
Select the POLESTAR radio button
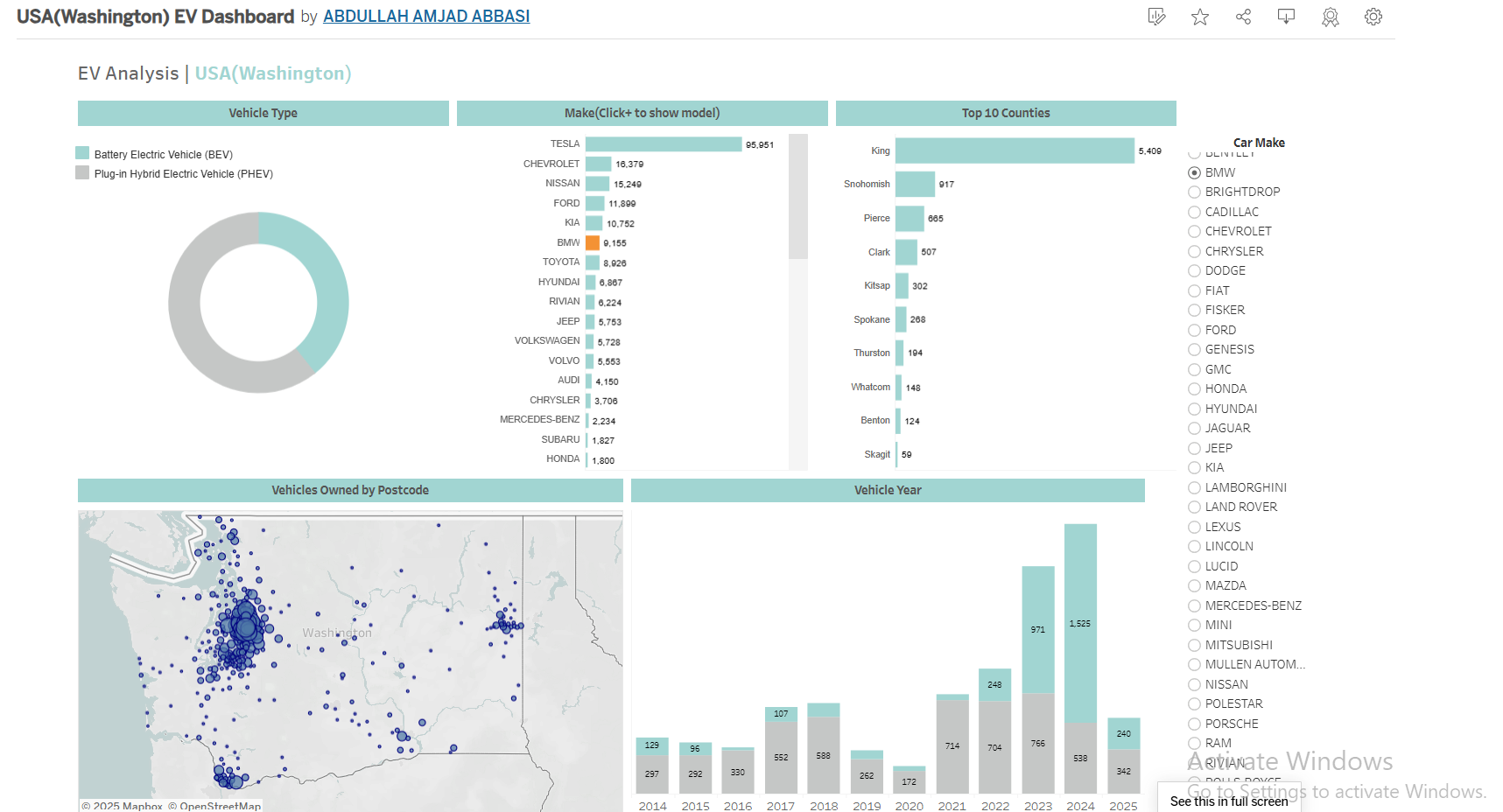click(1194, 703)
